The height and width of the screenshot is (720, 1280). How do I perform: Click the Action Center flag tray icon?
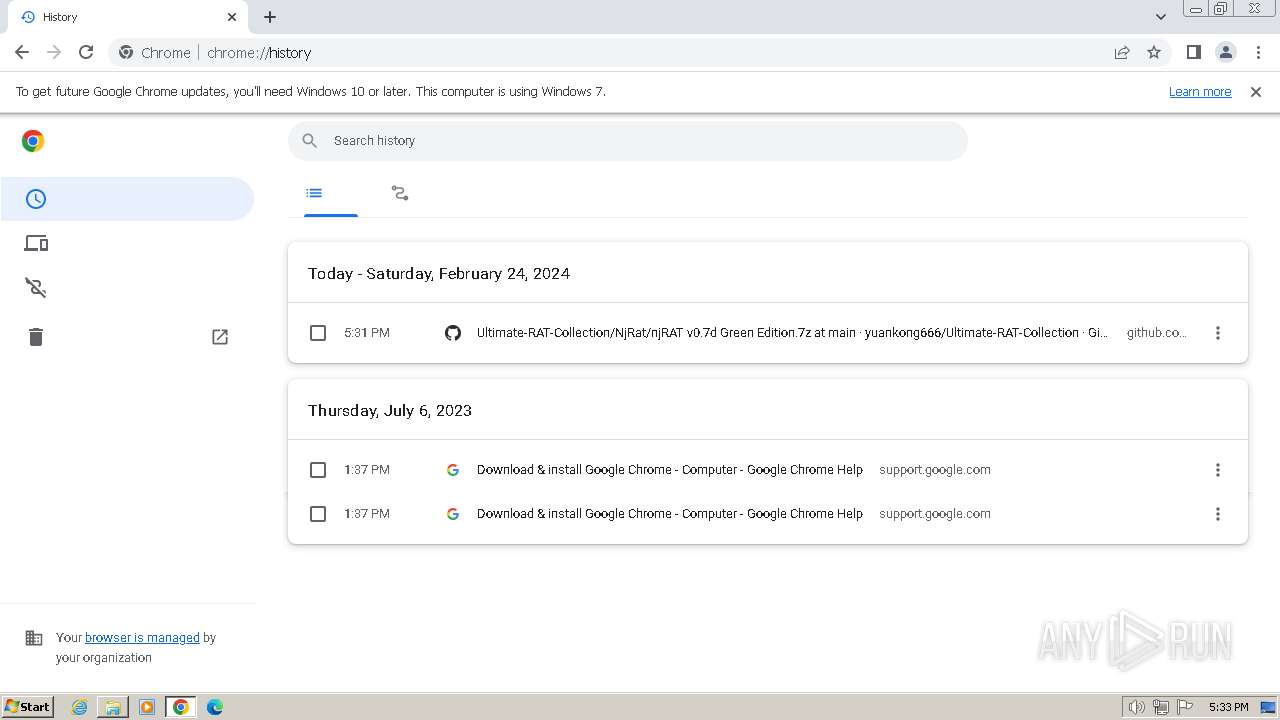pos(1185,707)
